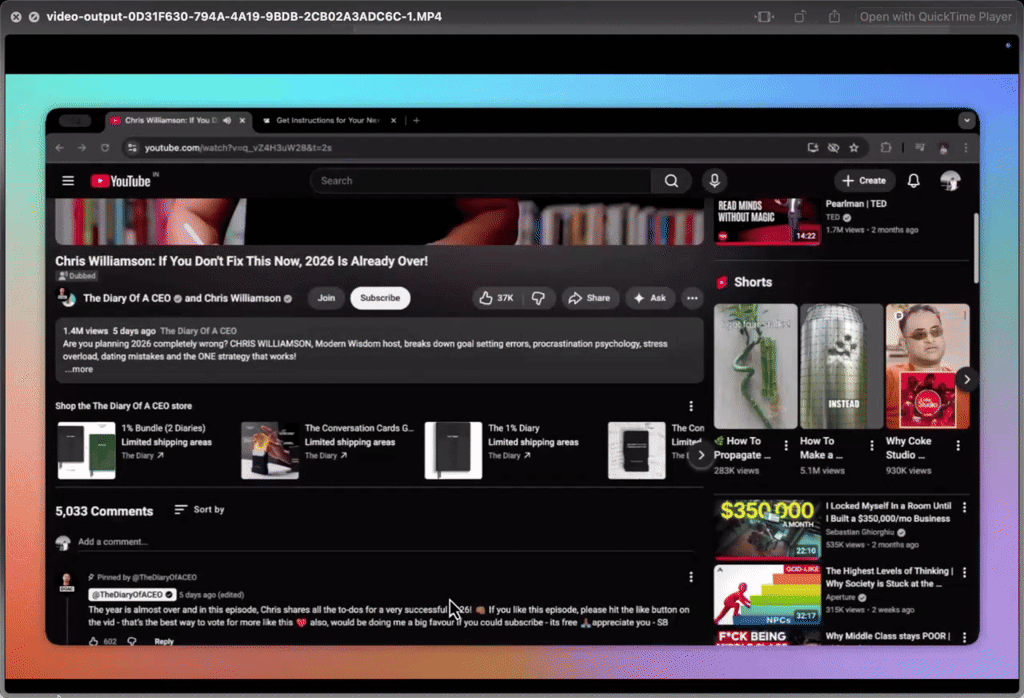
Task: Start voice search with microphone icon
Action: 714,181
